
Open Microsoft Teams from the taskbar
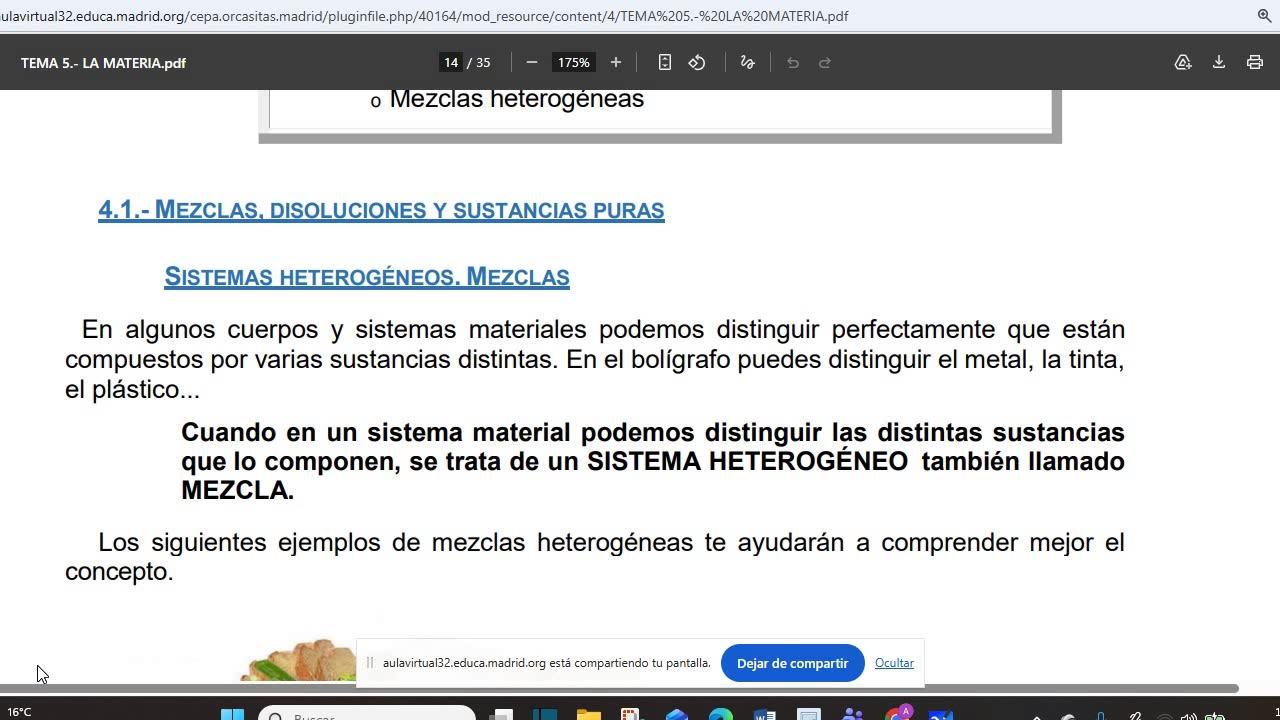tap(852, 714)
